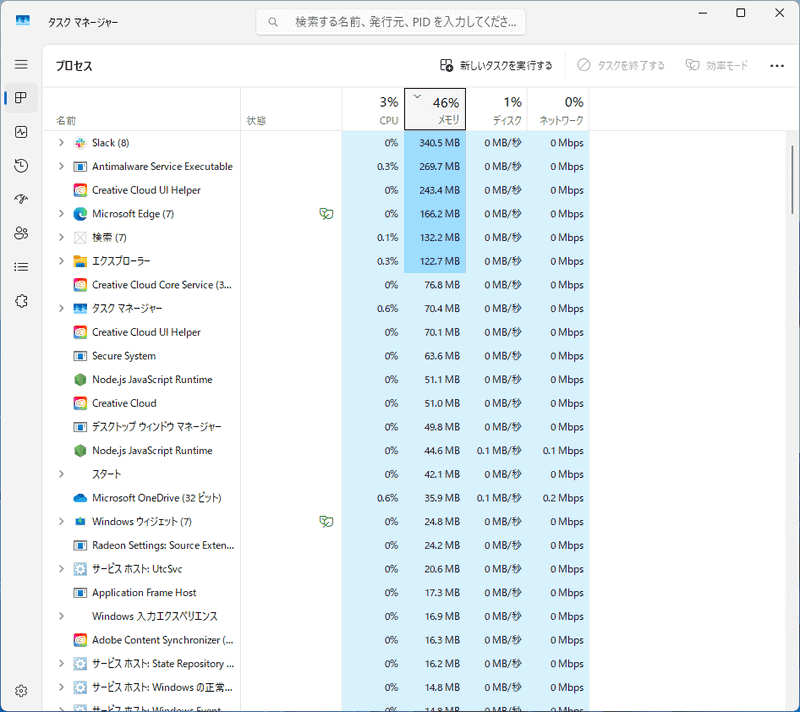
Task: Click the Microsoft Edge icon in list
Action: click(80, 214)
